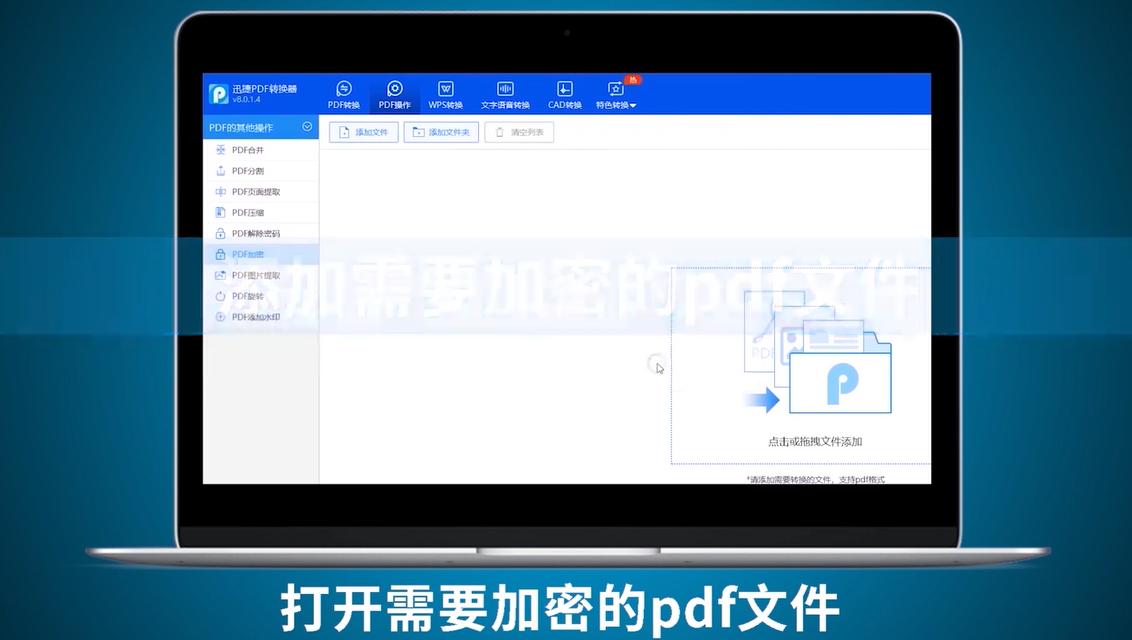The image size is (1132, 640).
Task: Click the PDF加密 lock icon
Action: click(x=220, y=255)
